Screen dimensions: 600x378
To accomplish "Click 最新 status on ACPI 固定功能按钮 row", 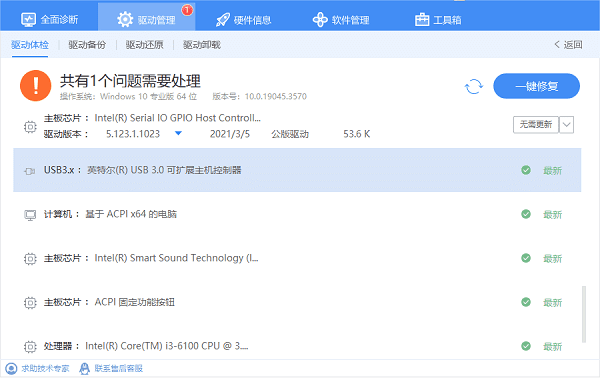I will click(553, 303).
